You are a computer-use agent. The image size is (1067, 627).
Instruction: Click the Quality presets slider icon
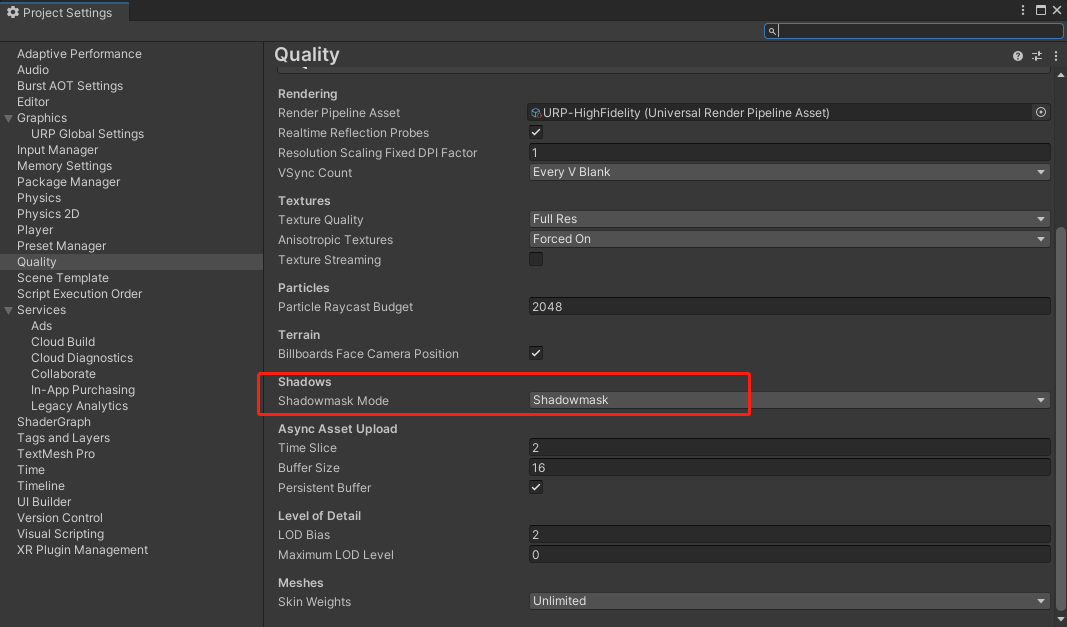click(x=1037, y=56)
